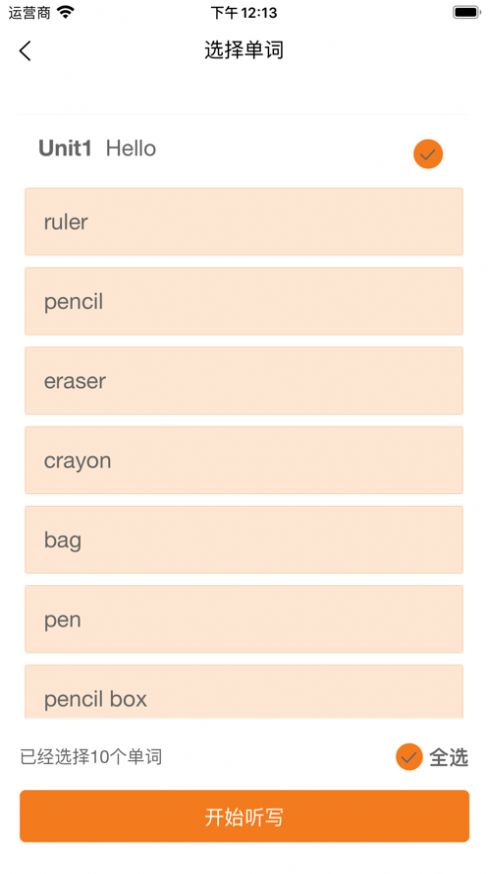The width and height of the screenshot is (488, 874).
Task: Tap the 运营商 carrier label
Action: (x=29, y=12)
